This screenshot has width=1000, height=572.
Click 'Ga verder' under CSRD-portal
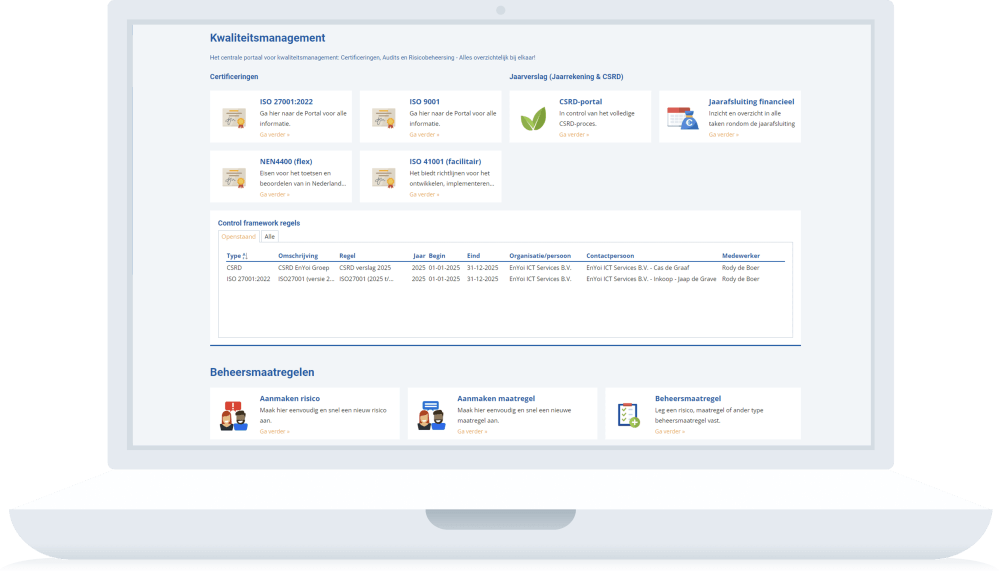(x=574, y=134)
